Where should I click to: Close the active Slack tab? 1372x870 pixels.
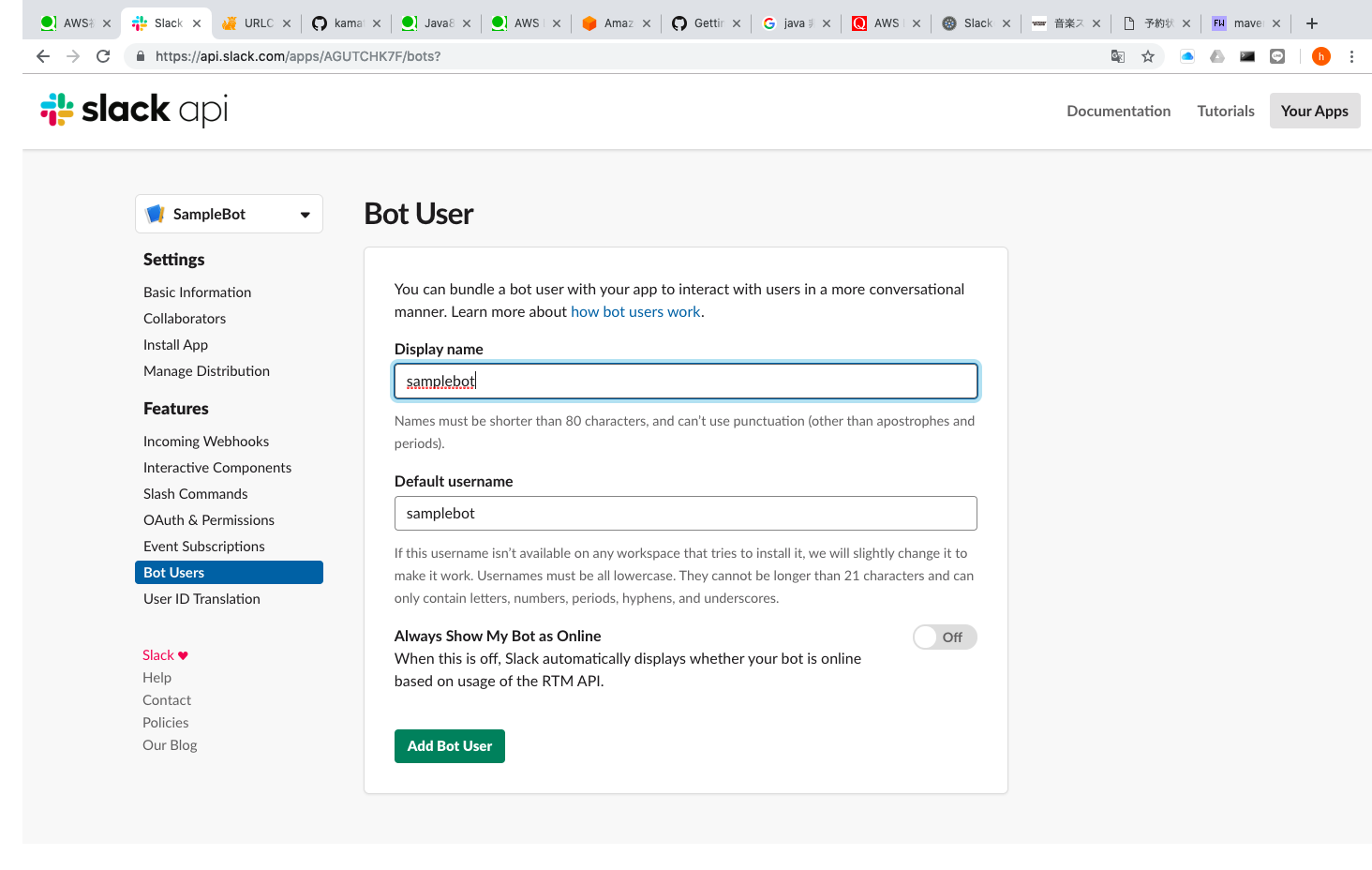(x=197, y=23)
